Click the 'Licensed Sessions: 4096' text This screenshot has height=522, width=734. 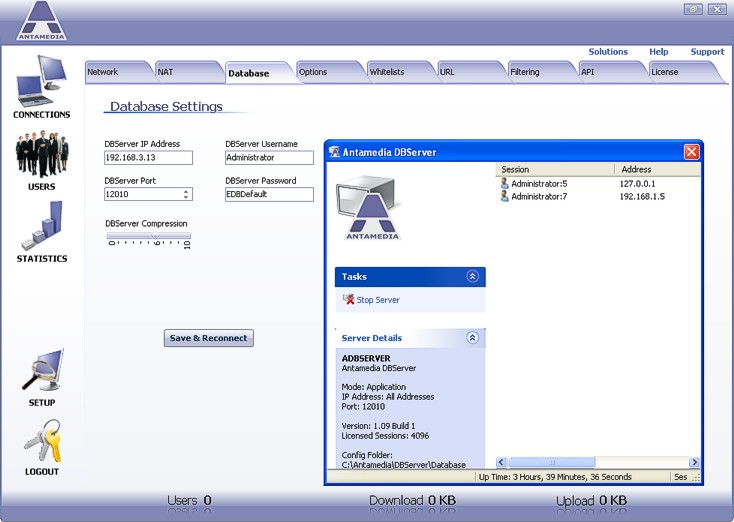385,436
